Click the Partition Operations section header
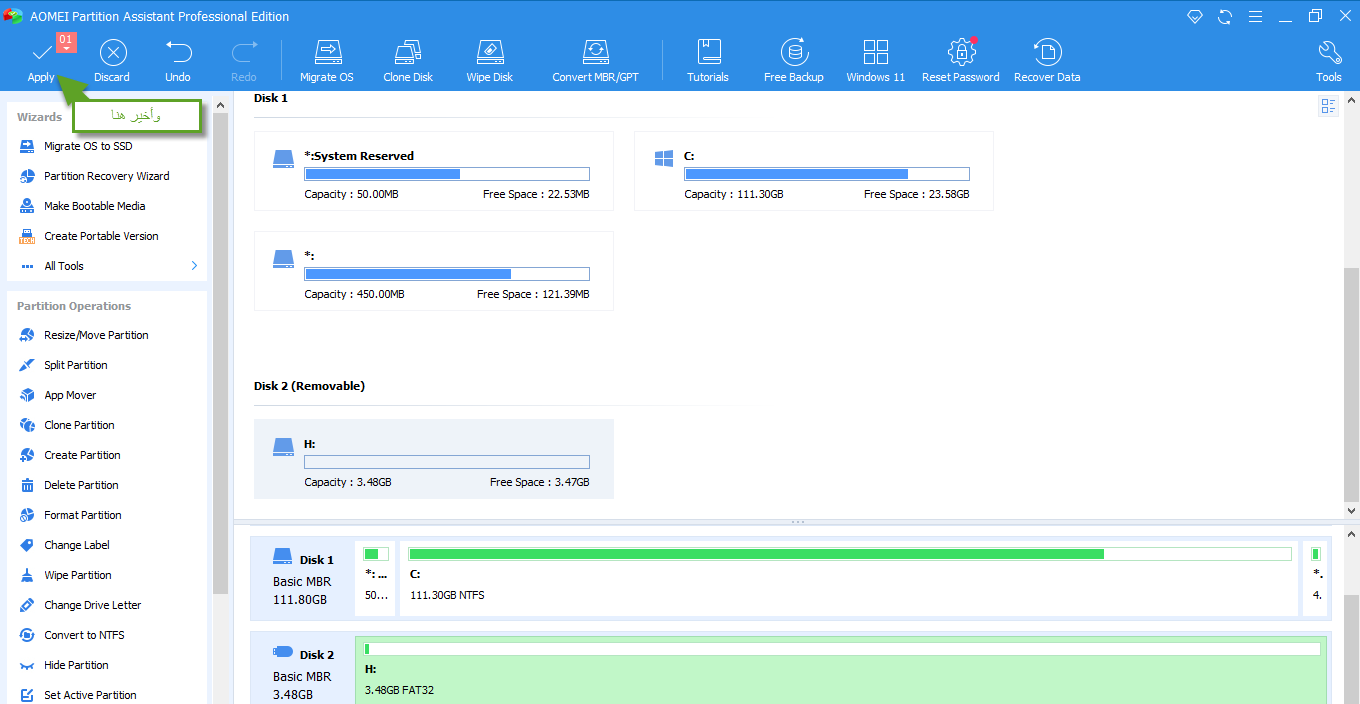The image size is (1360, 704). (74, 306)
